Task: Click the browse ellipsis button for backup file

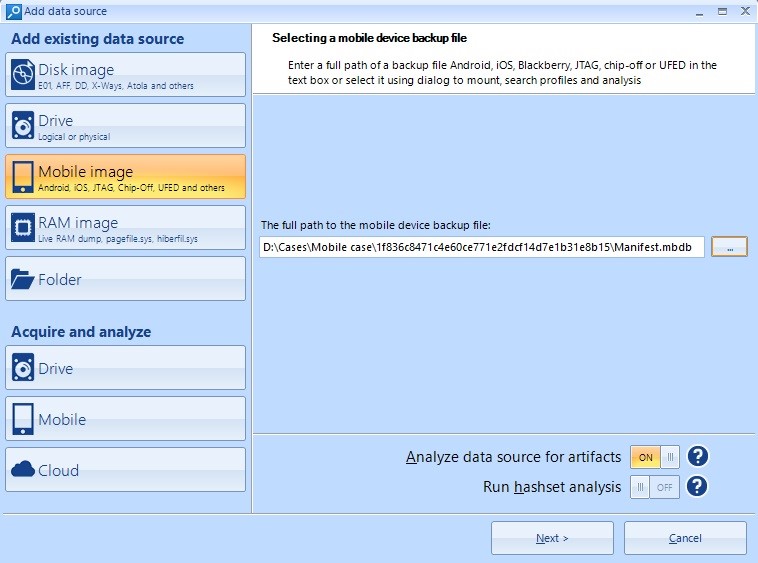Action: click(729, 247)
